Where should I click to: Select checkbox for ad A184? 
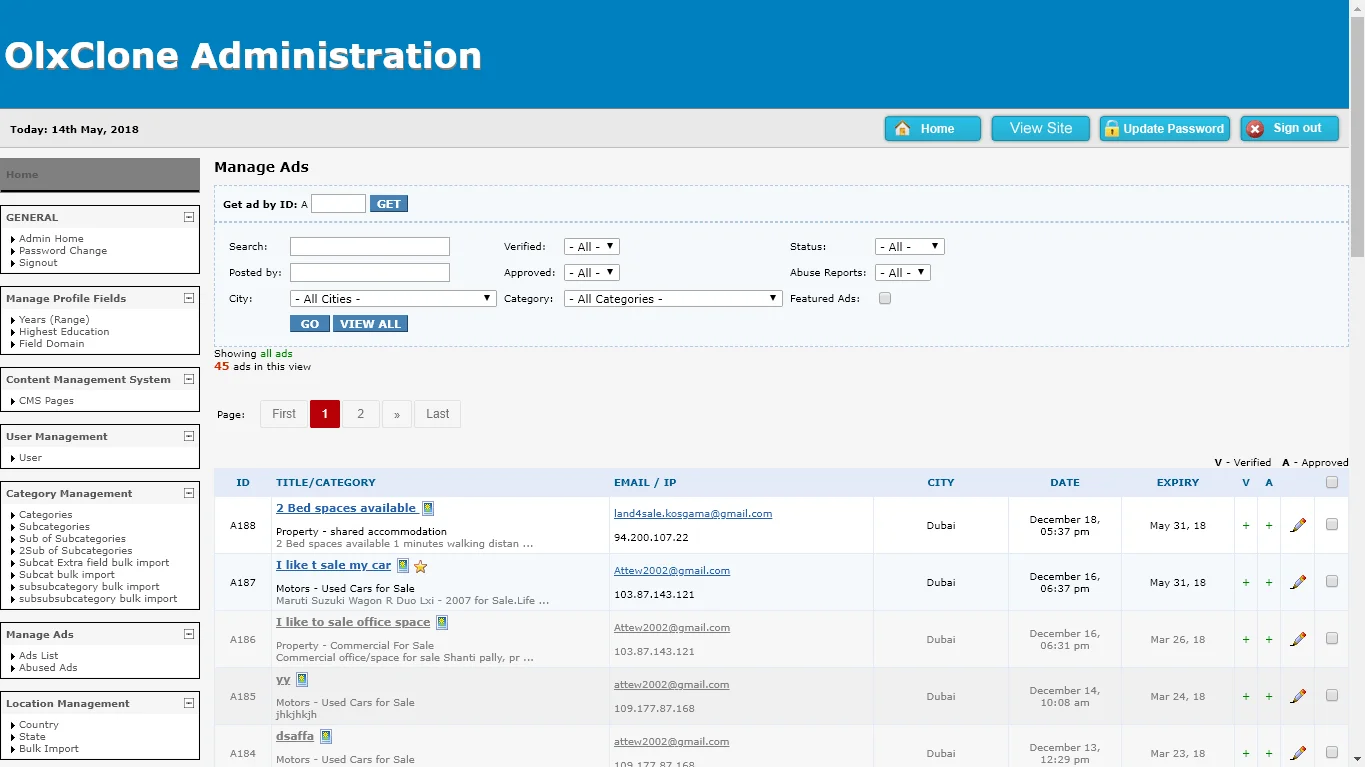click(1331, 752)
